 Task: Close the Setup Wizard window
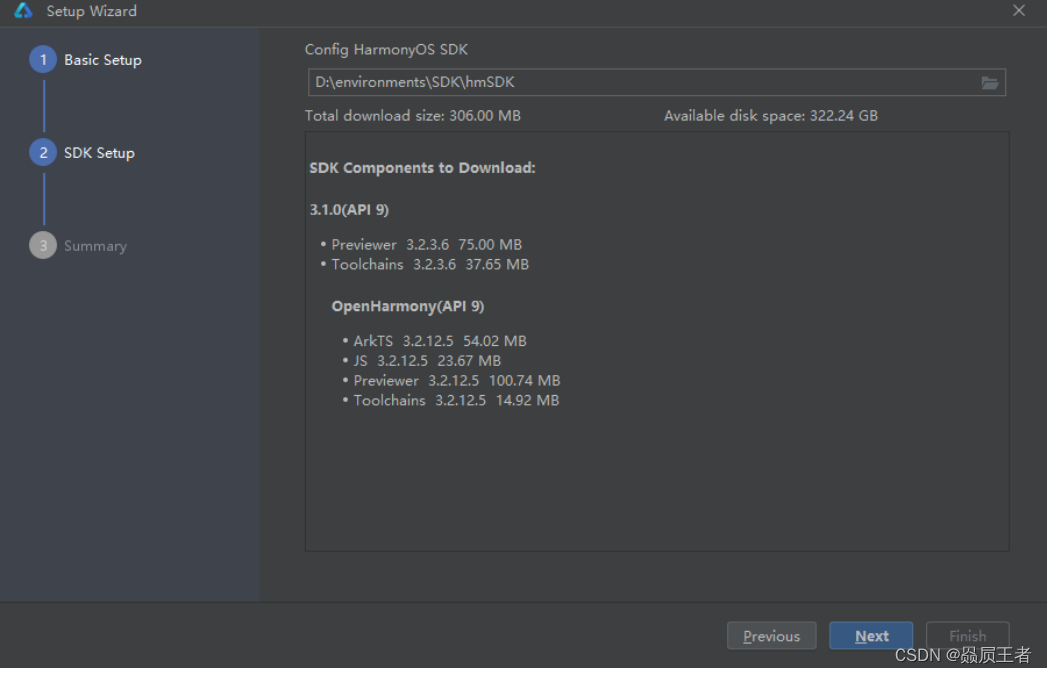tap(1019, 11)
